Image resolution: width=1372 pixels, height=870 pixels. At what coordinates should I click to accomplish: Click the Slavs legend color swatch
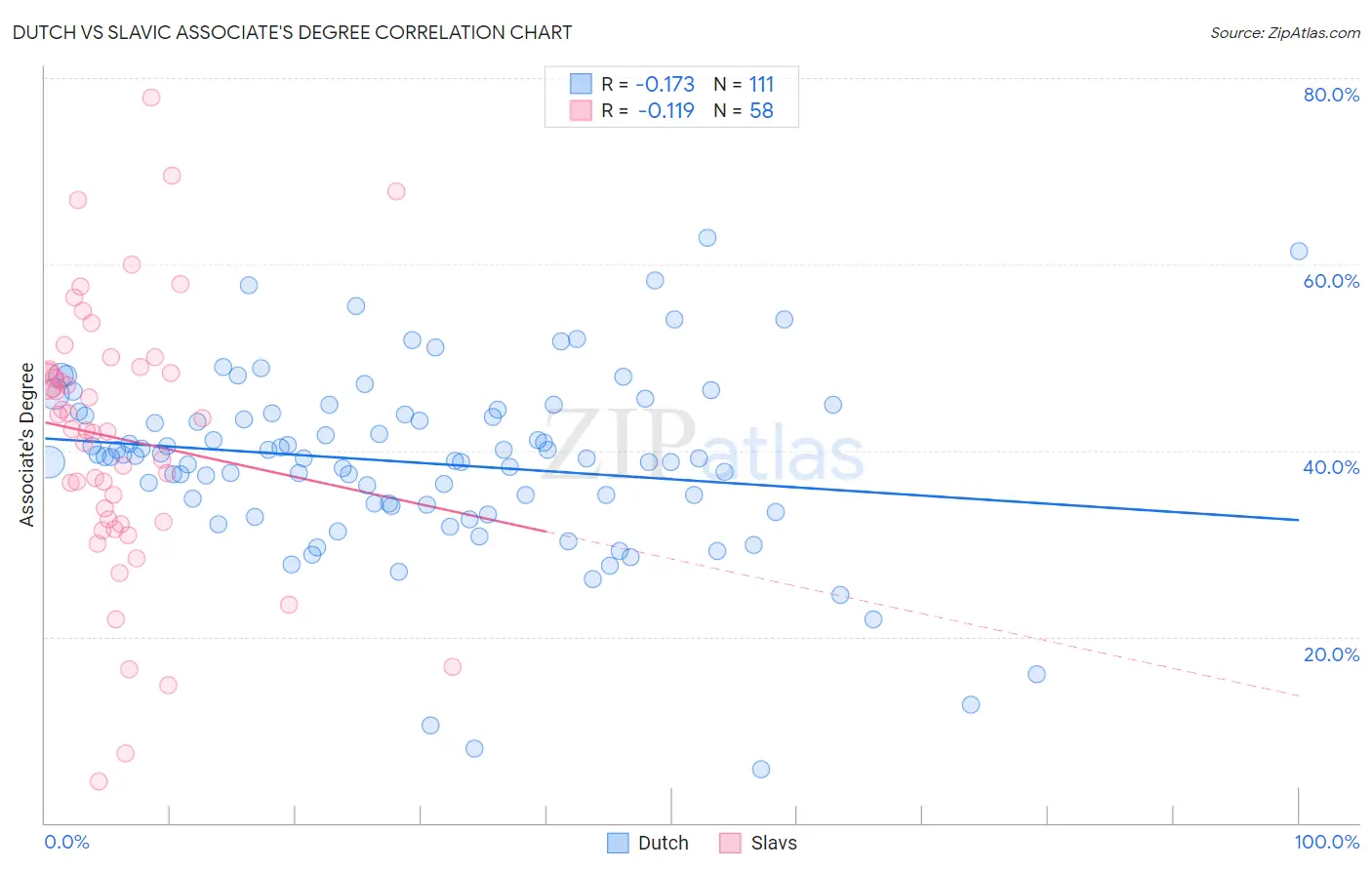click(x=730, y=843)
